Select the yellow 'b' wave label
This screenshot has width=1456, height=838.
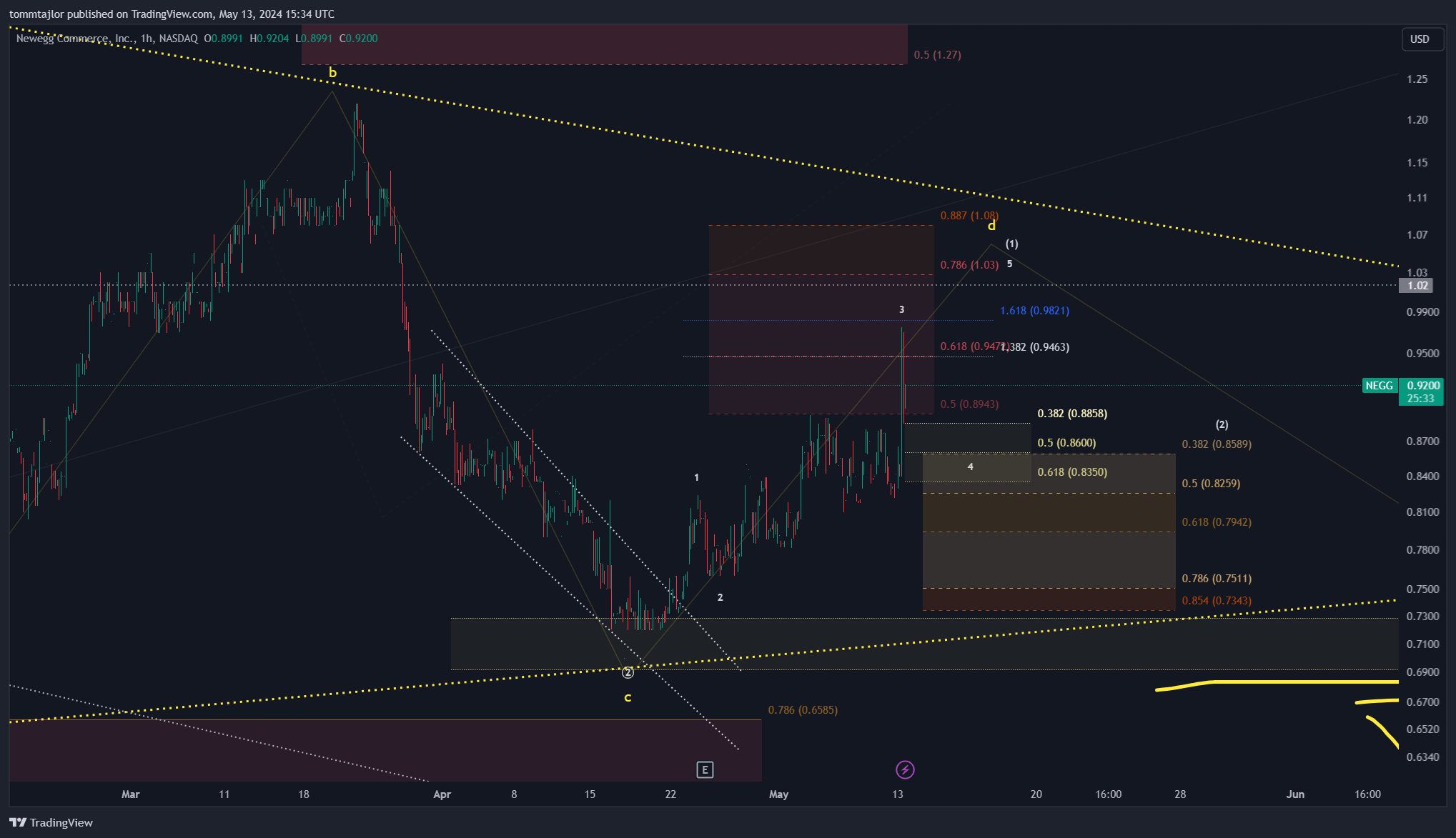332,73
